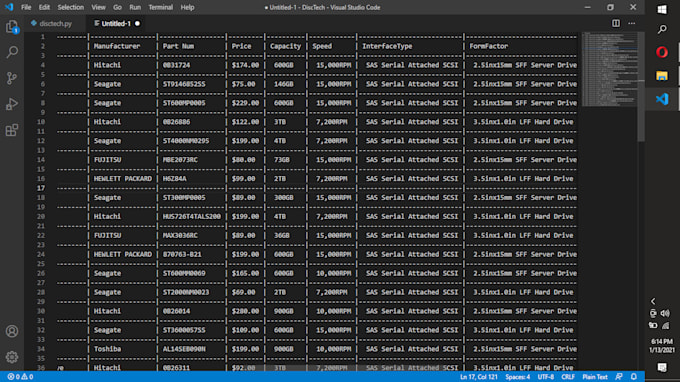Click part number ST4000NM0295
This screenshot has width=680, height=382.
[186, 141]
